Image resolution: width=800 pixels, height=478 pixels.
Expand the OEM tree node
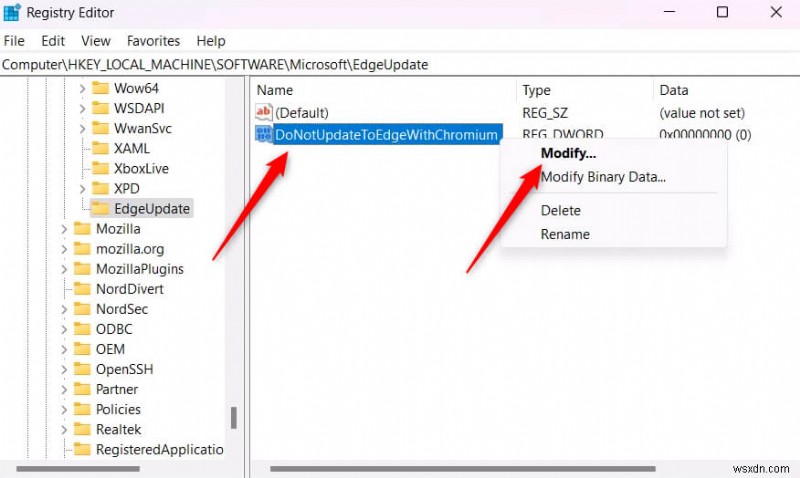(x=64, y=349)
